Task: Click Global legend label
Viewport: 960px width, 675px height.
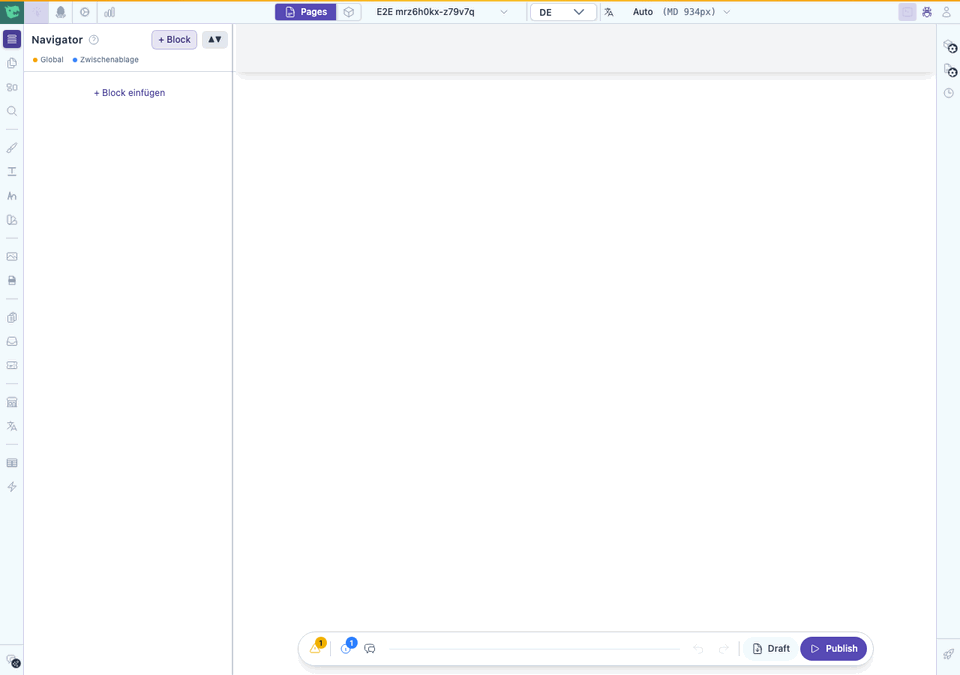Action: (52, 59)
